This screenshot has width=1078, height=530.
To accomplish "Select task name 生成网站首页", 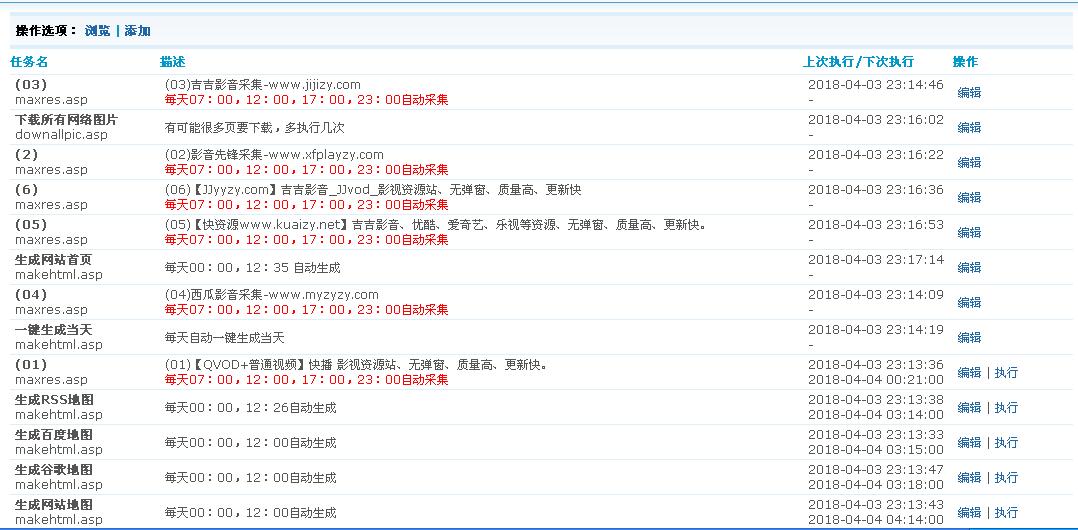I will 54,261.
